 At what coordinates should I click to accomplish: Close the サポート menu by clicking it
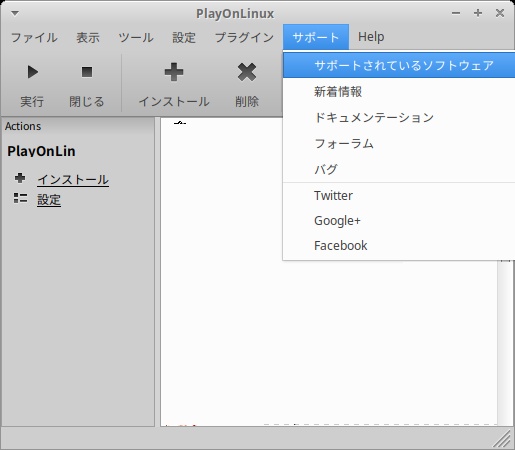click(316, 37)
